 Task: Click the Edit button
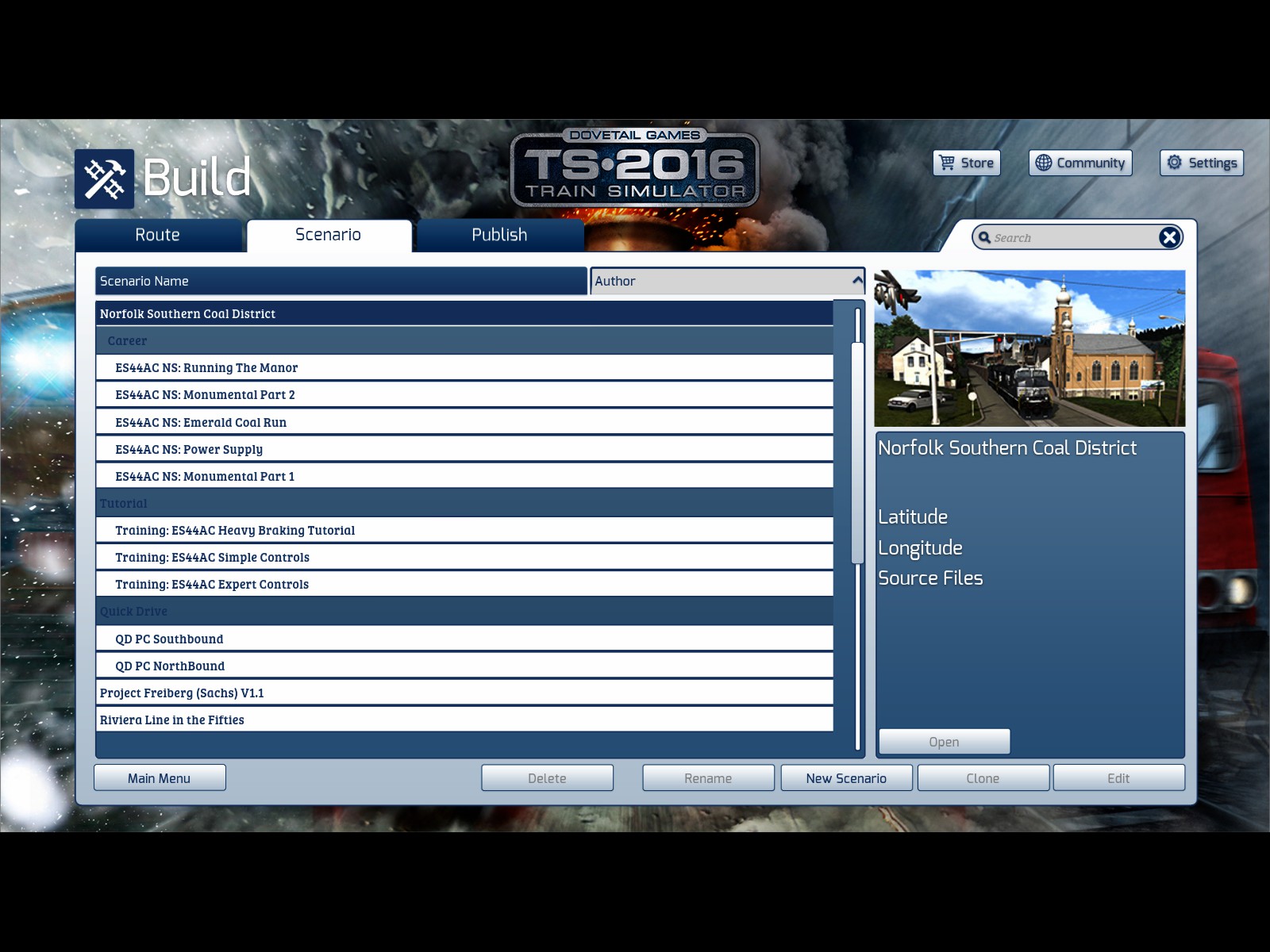(1119, 778)
